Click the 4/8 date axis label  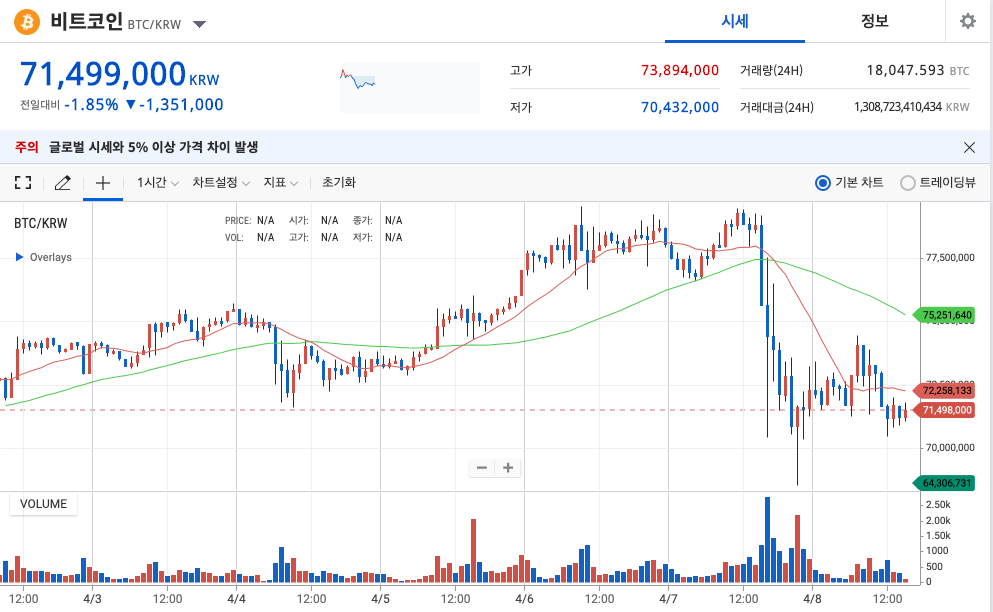(x=812, y=599)
